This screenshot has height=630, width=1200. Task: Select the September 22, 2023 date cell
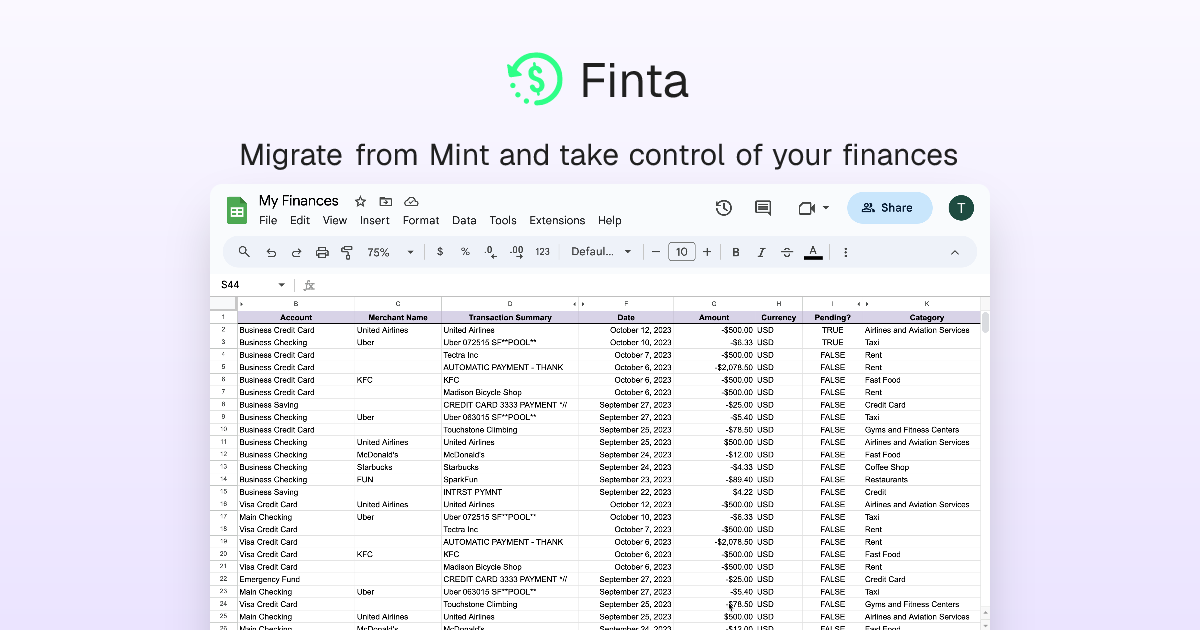[x=626, y=492]
